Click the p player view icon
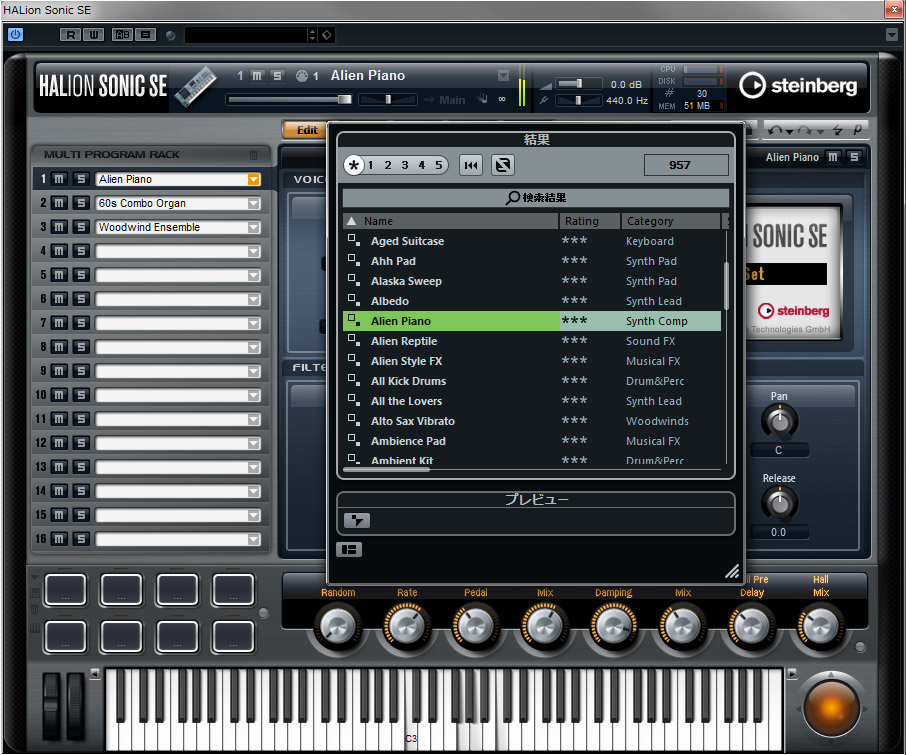Screen dimensions: 906x755 point(857,130)
